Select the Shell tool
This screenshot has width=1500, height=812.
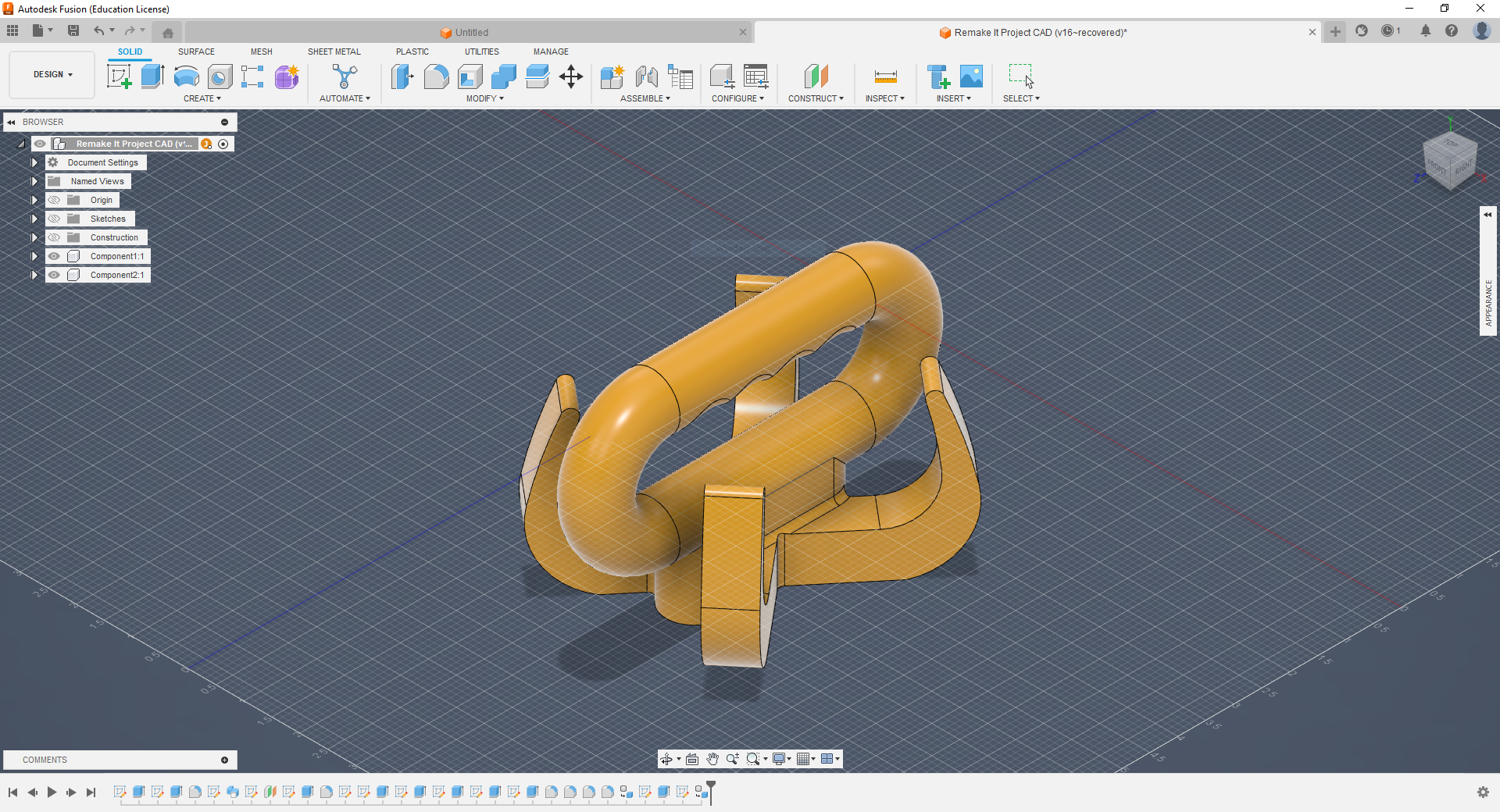tap(470, 77)
